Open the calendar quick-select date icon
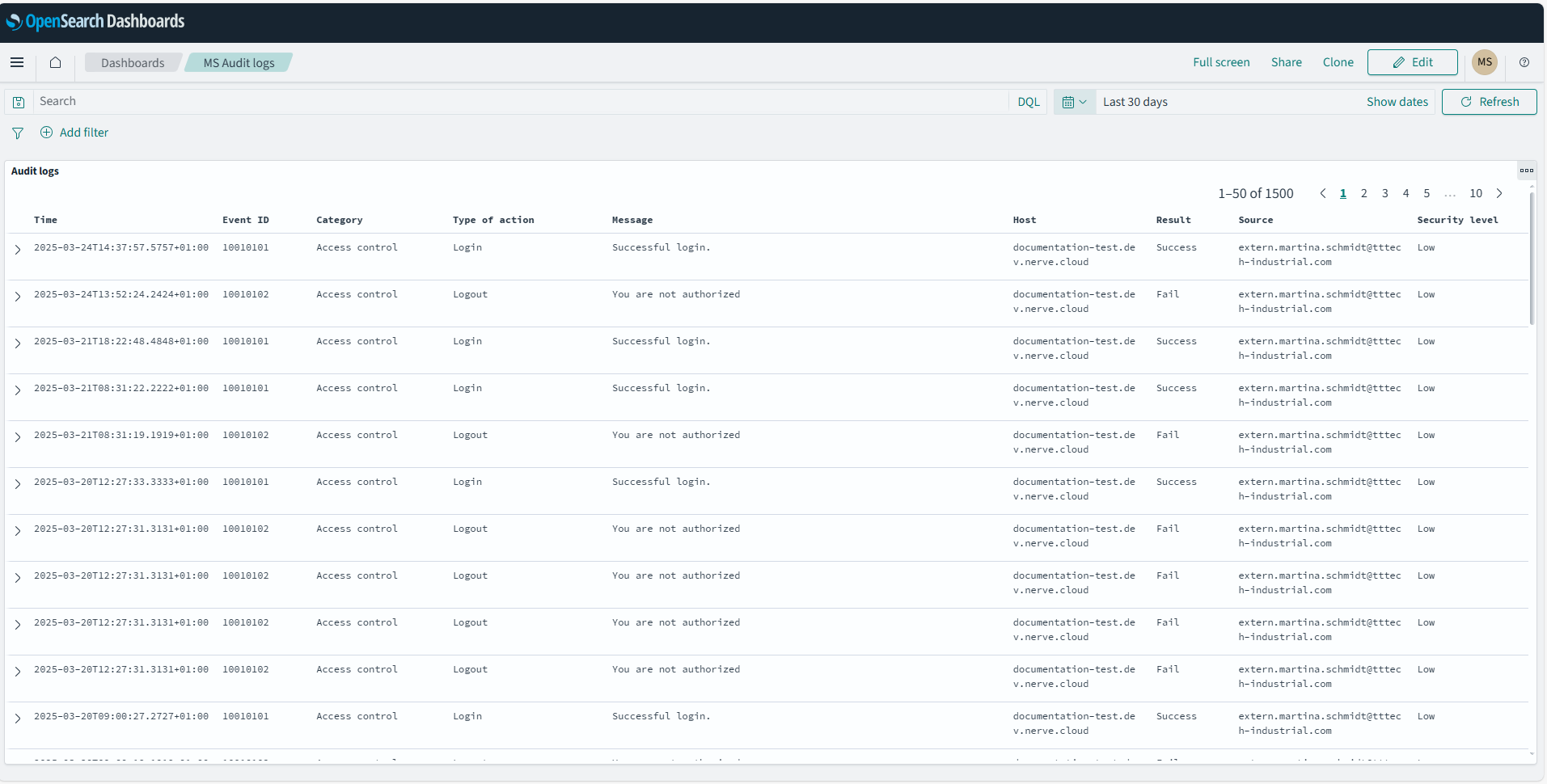The width and height of the screenshot is (1547, 784). click(1069, 101)
